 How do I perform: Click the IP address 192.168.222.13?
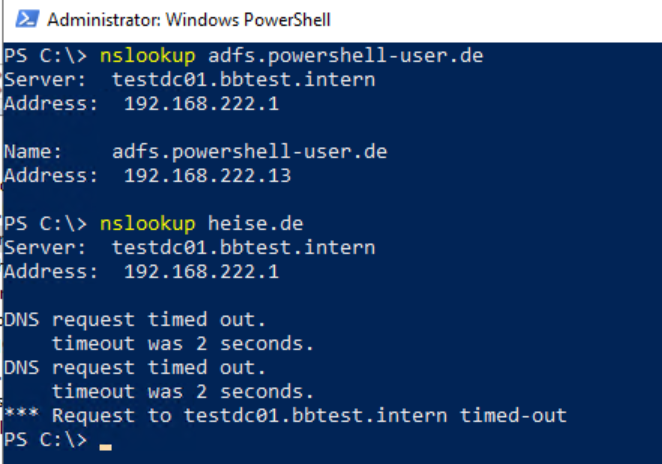click(207, 176)
